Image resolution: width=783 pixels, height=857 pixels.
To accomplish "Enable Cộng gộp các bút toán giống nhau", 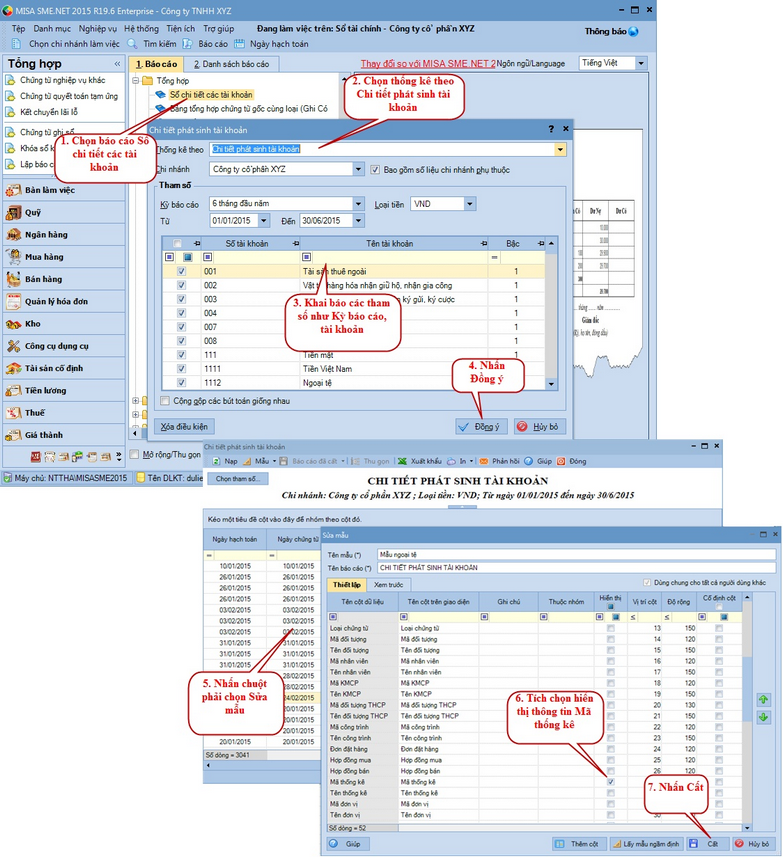I will tap(165, 401).
